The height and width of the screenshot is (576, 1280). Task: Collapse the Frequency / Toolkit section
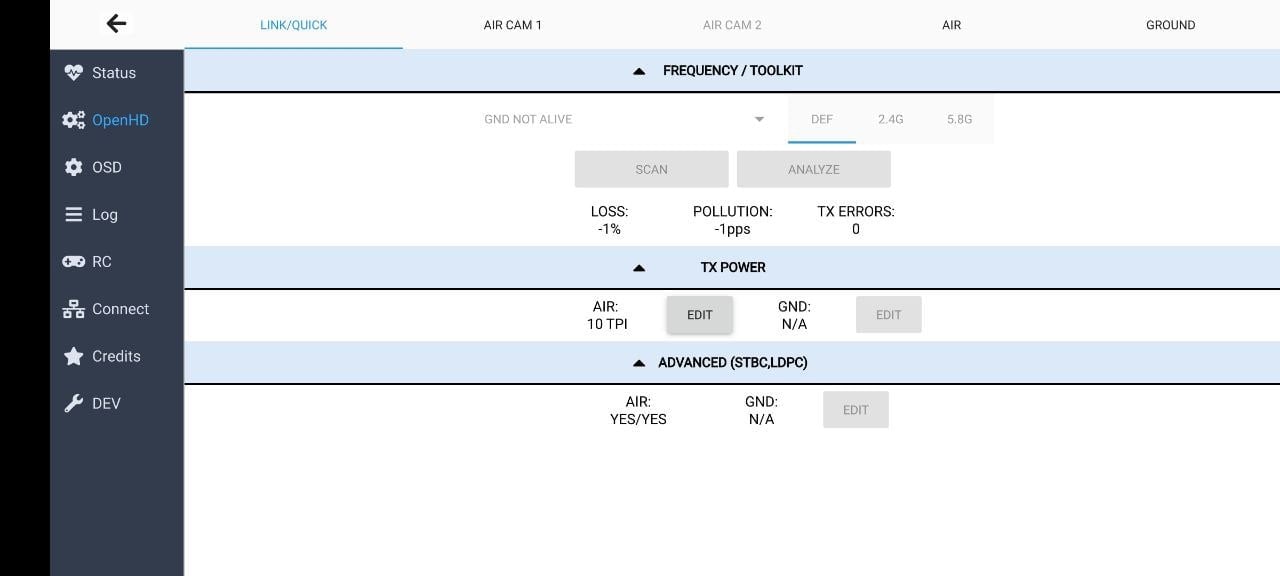coord(639,71)
